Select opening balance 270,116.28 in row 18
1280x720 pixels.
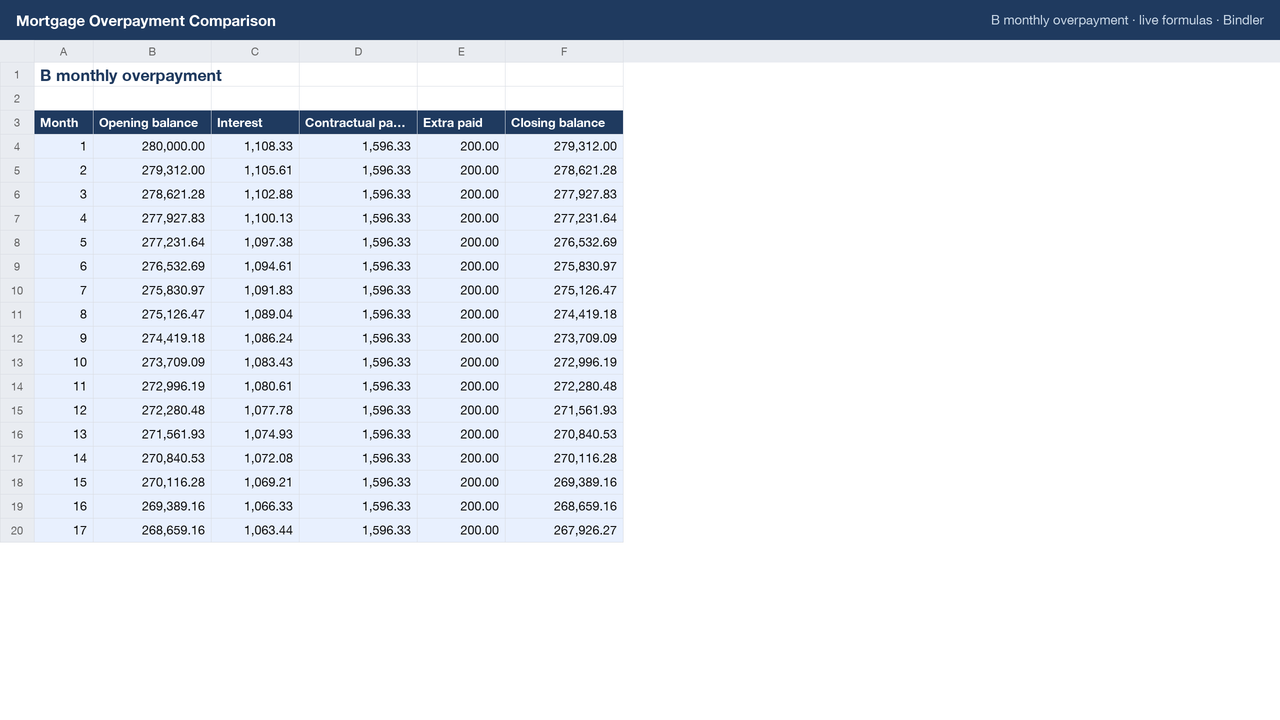152,483
